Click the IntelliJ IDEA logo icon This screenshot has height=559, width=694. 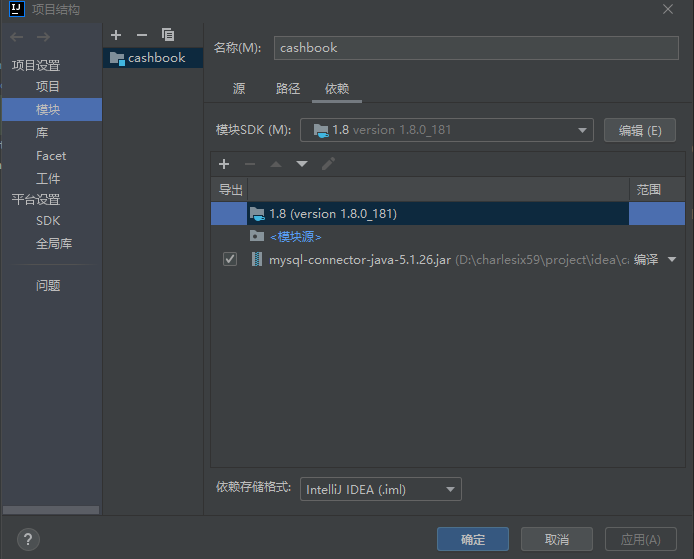point(17,8)
